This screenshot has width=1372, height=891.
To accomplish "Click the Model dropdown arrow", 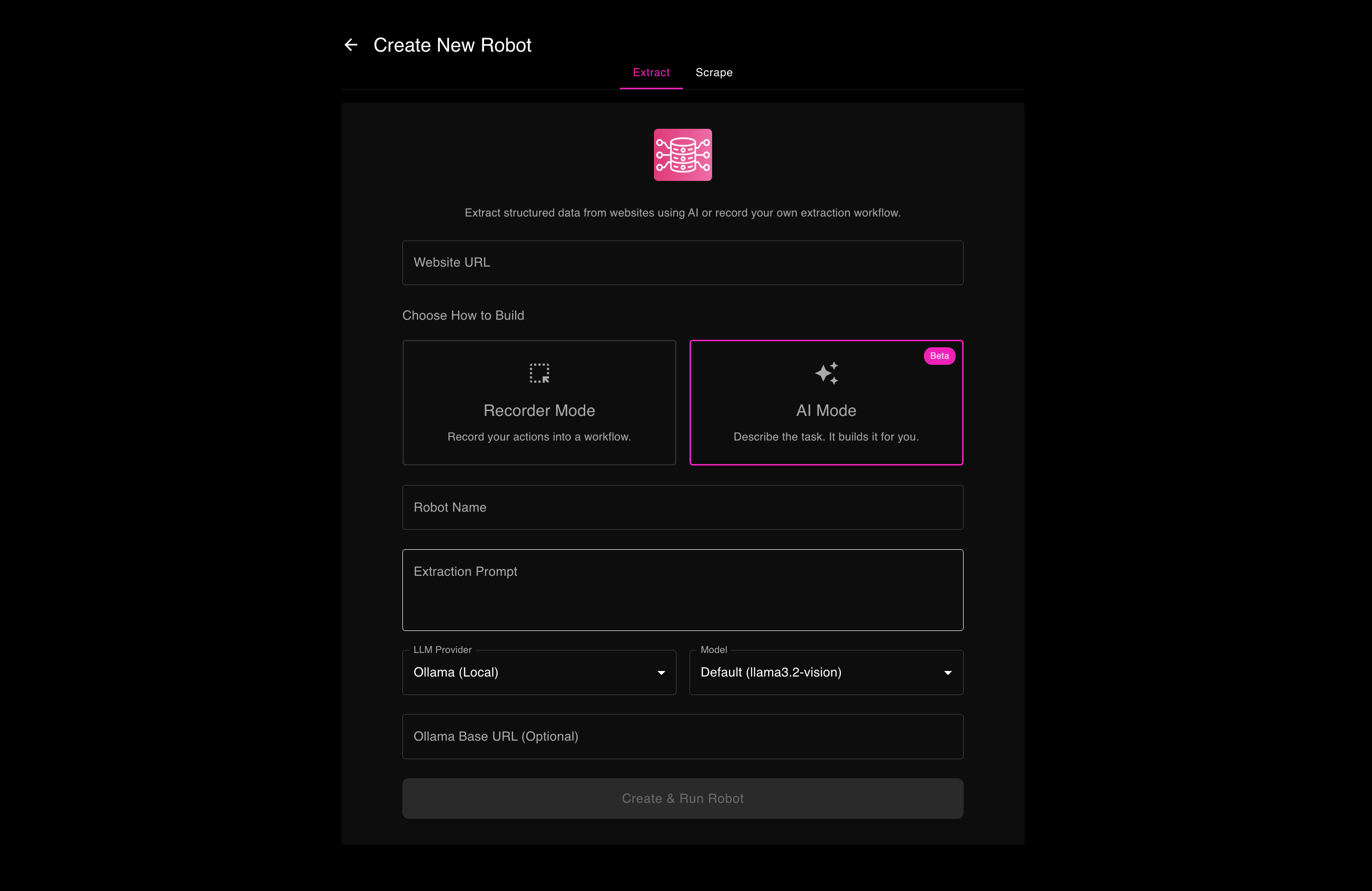I will coord(948,673).
